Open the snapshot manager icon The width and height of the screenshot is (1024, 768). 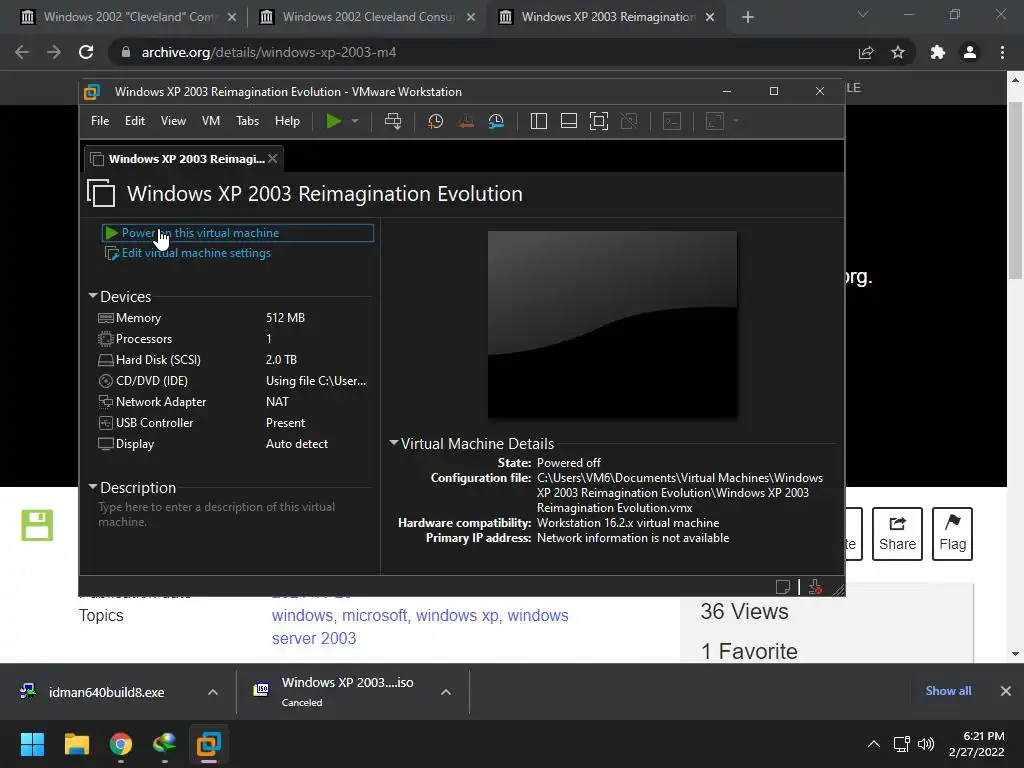pos(496,121)
